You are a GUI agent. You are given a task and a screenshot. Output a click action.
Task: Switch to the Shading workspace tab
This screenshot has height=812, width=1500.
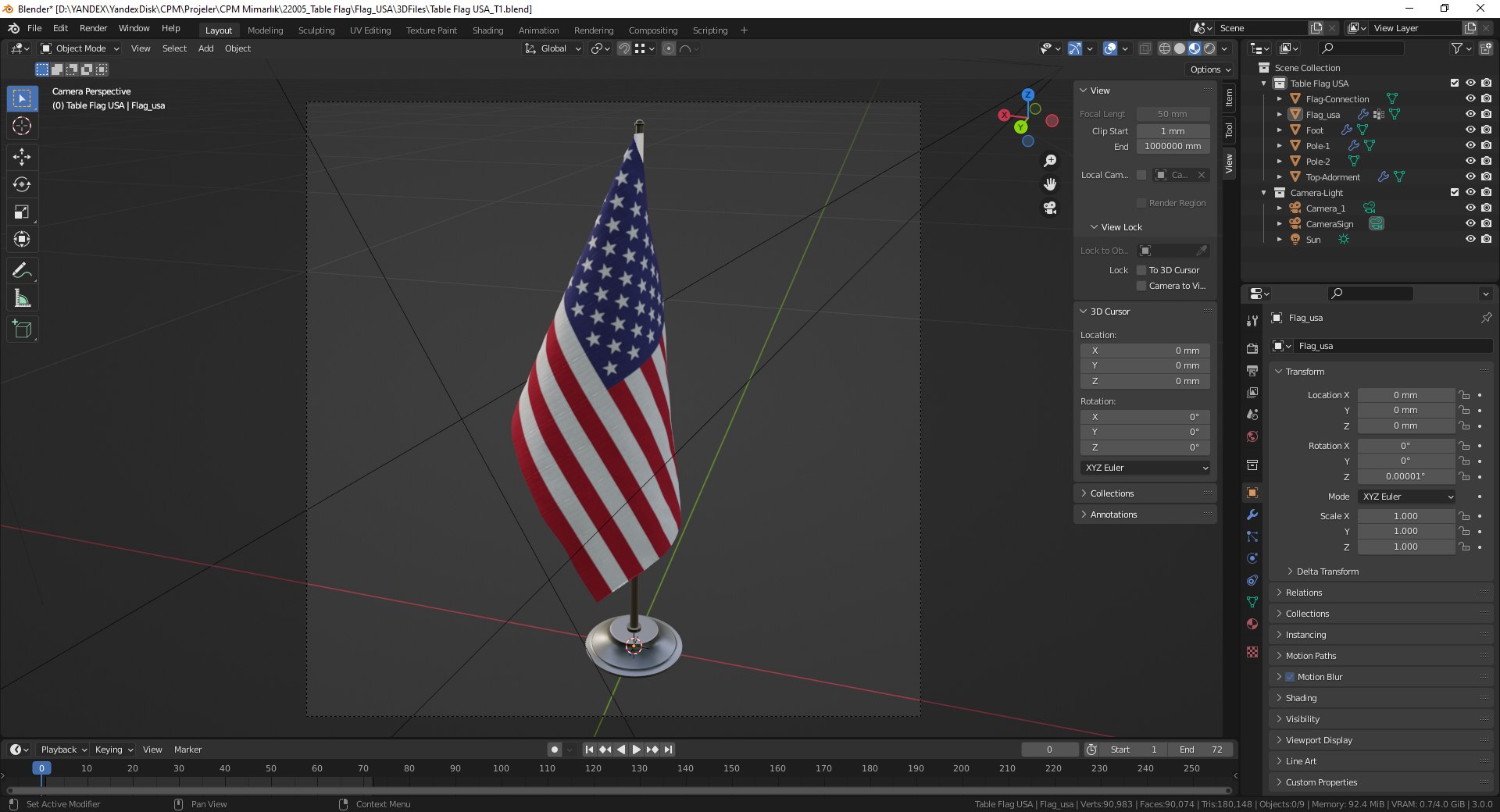click(487, 30)
